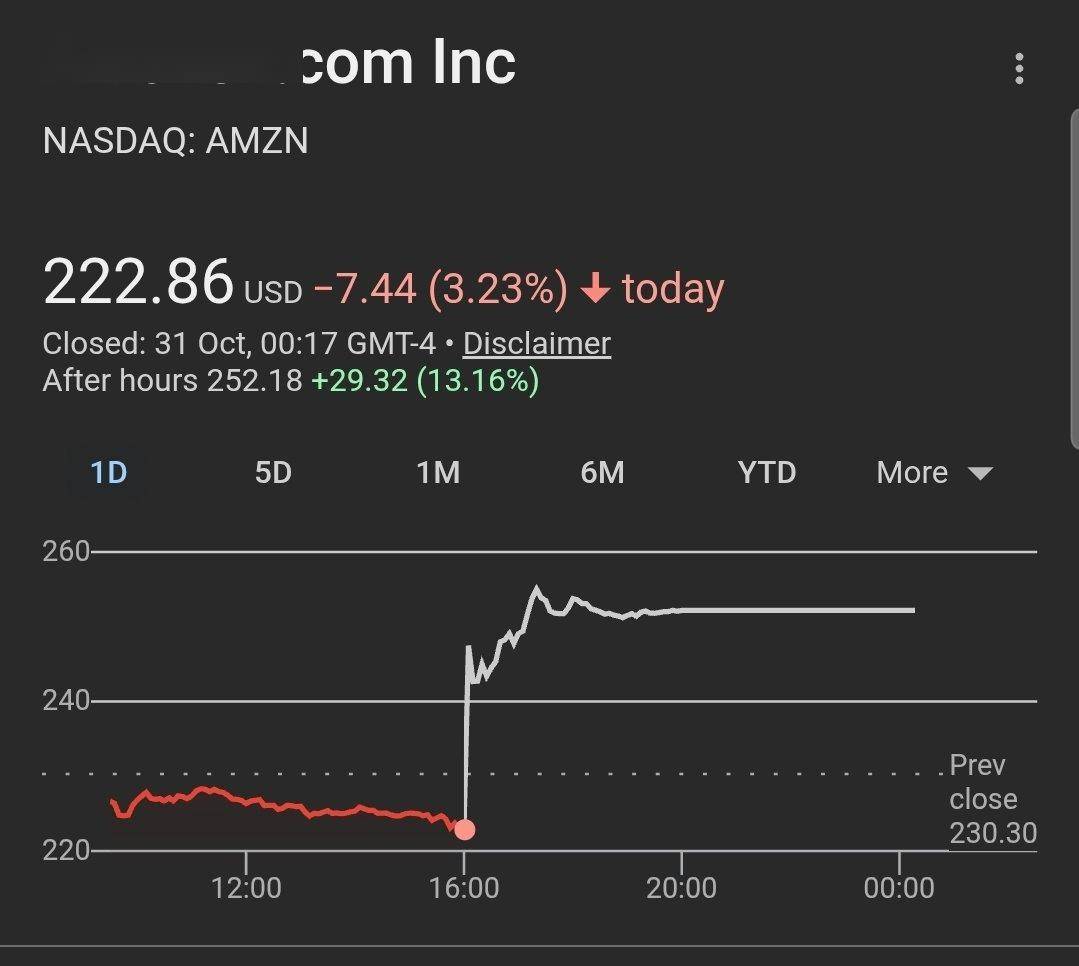Switch to the 5D chart range
Viewport: 1079px width, 966px height.
coord(273,472)
